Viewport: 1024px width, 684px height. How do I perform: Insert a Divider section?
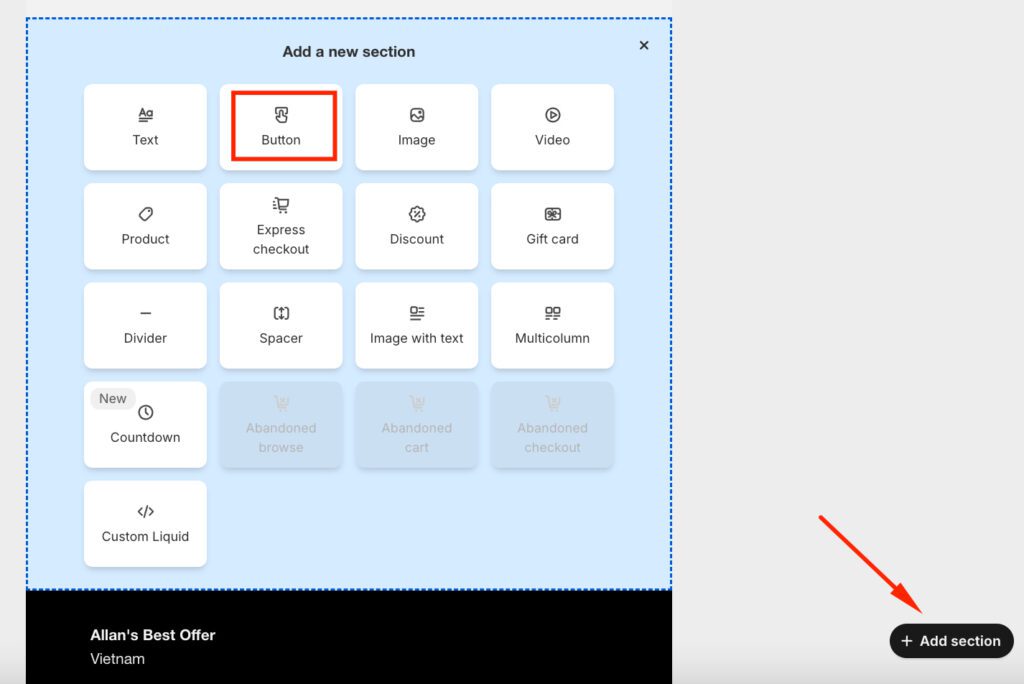[x=145, y=325]
